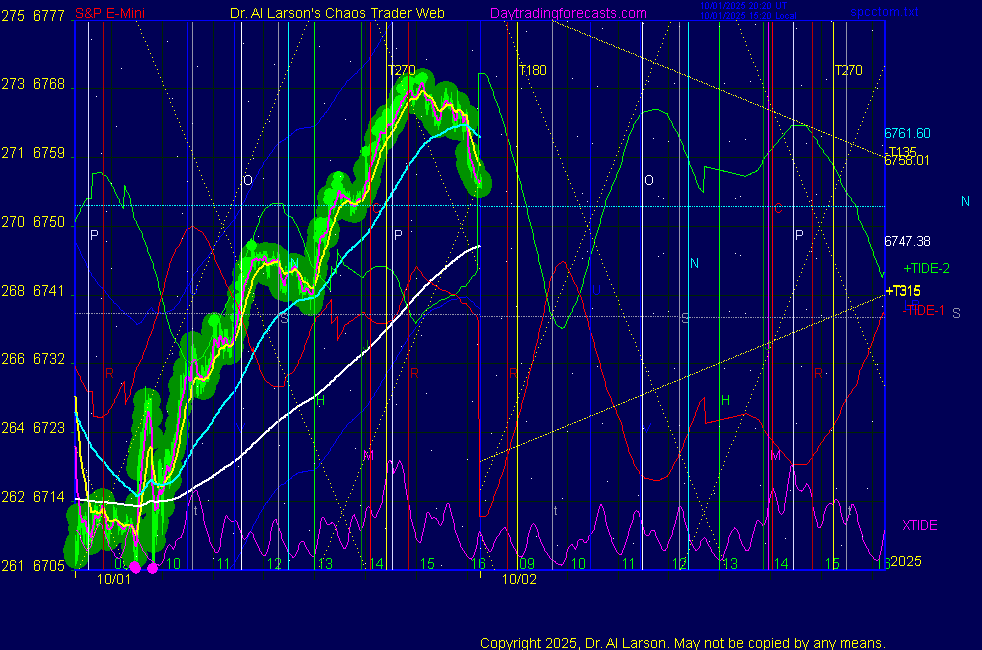Image resolution: width=982 pixels, height=650 pixels.
Task: Click the copyright notice at bottom
Action: (683, 643)
